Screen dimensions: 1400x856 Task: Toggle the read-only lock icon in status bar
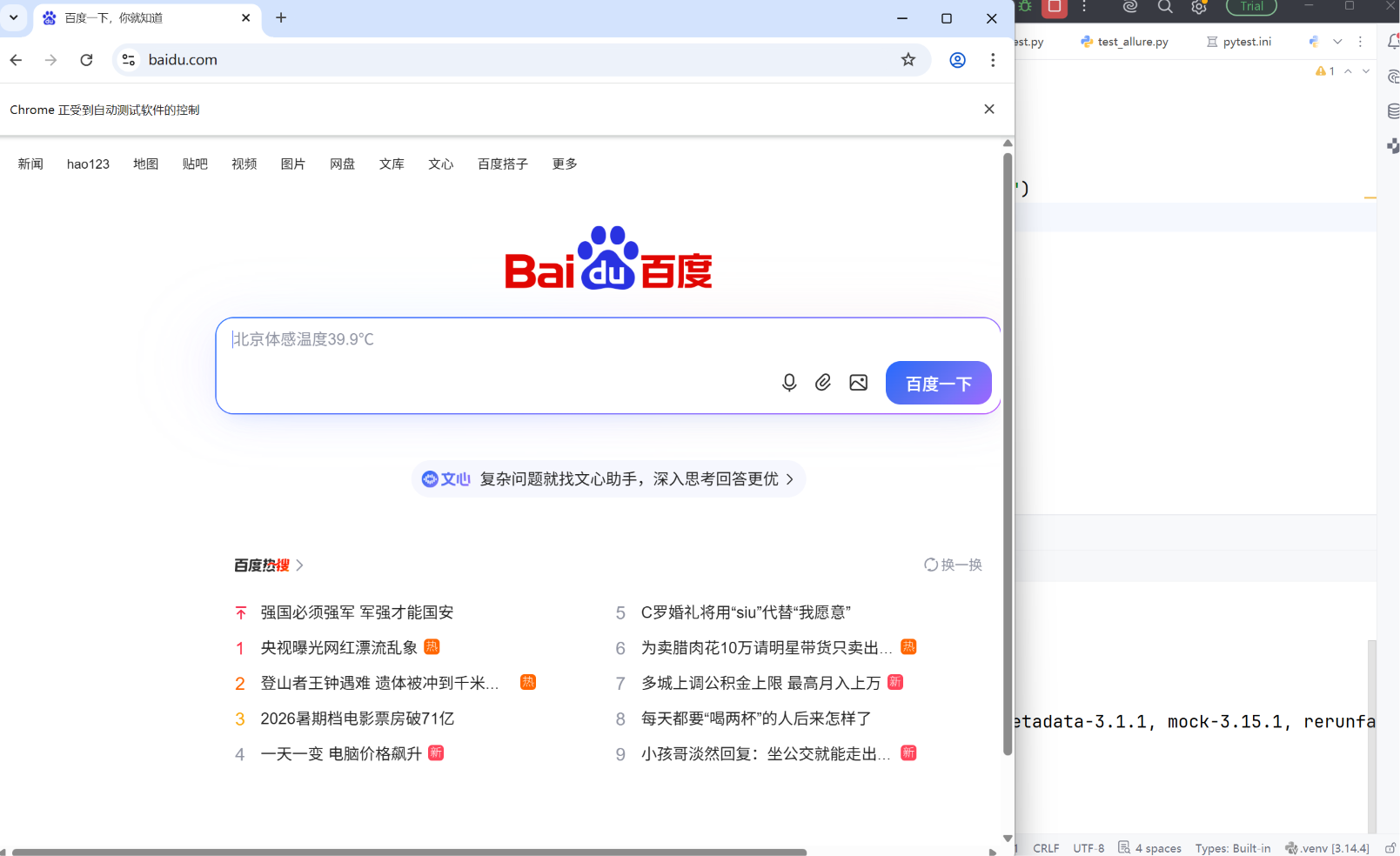(x=1390, y=848)
